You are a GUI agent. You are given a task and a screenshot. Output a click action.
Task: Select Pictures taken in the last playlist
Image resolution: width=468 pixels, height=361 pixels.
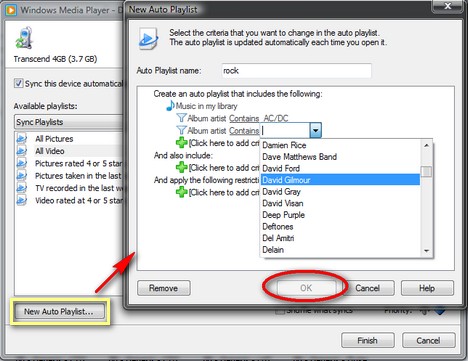point(69,176)
